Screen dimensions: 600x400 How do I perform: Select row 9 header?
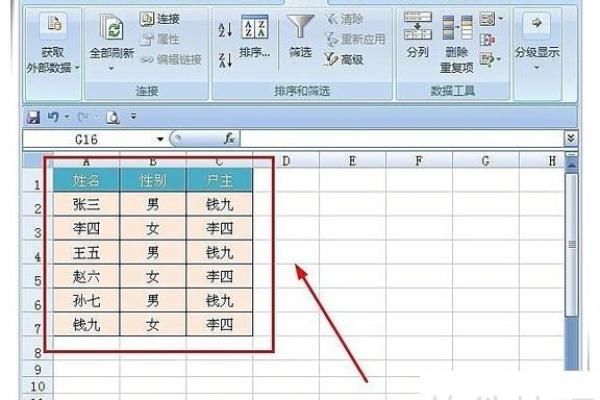[38, 369]
